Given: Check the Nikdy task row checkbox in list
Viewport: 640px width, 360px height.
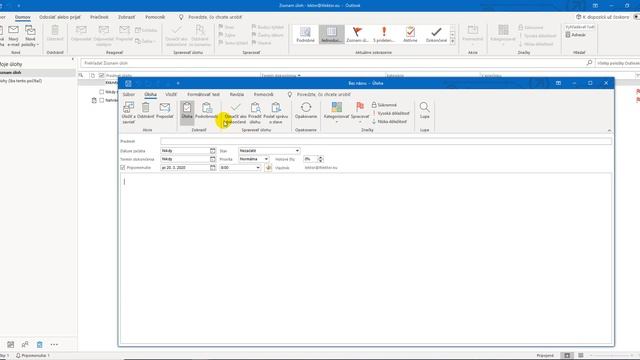Looking at the screenshot, I should (102, 92).
